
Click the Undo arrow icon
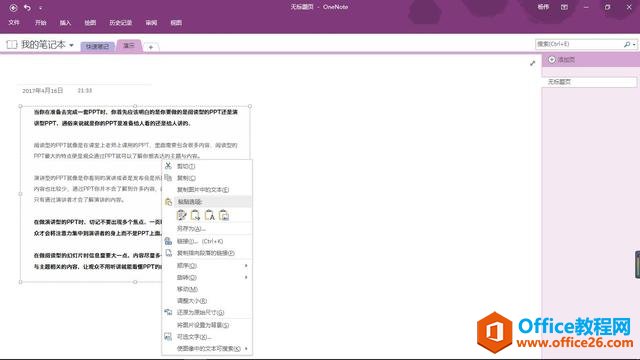27,7
